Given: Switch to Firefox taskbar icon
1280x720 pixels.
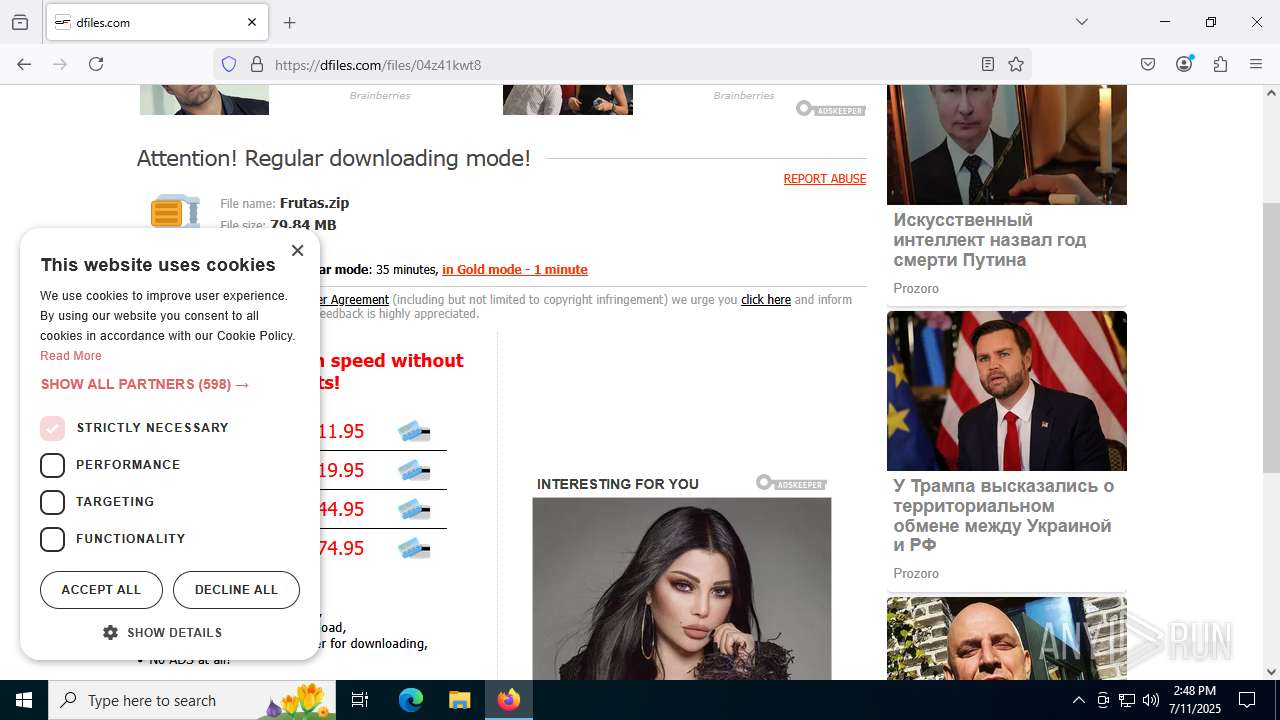Looking at the screenshot, I should coord(509,700).
